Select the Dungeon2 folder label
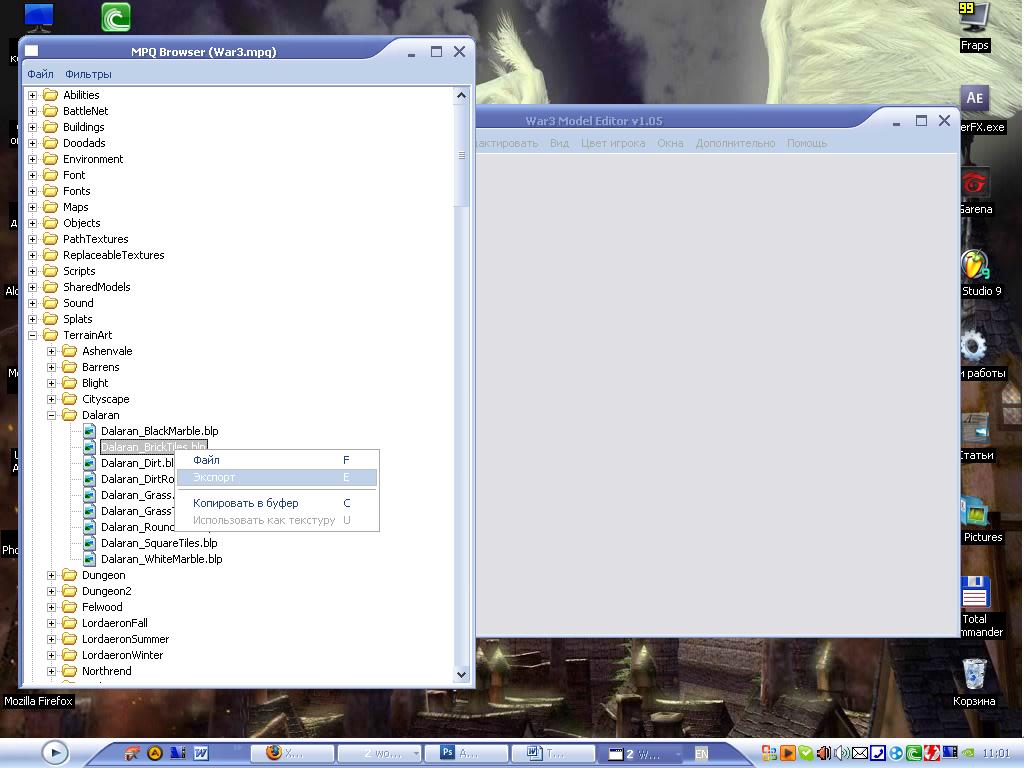The height and width of the screenshot is (768, 1024). [x=106, y=591]
